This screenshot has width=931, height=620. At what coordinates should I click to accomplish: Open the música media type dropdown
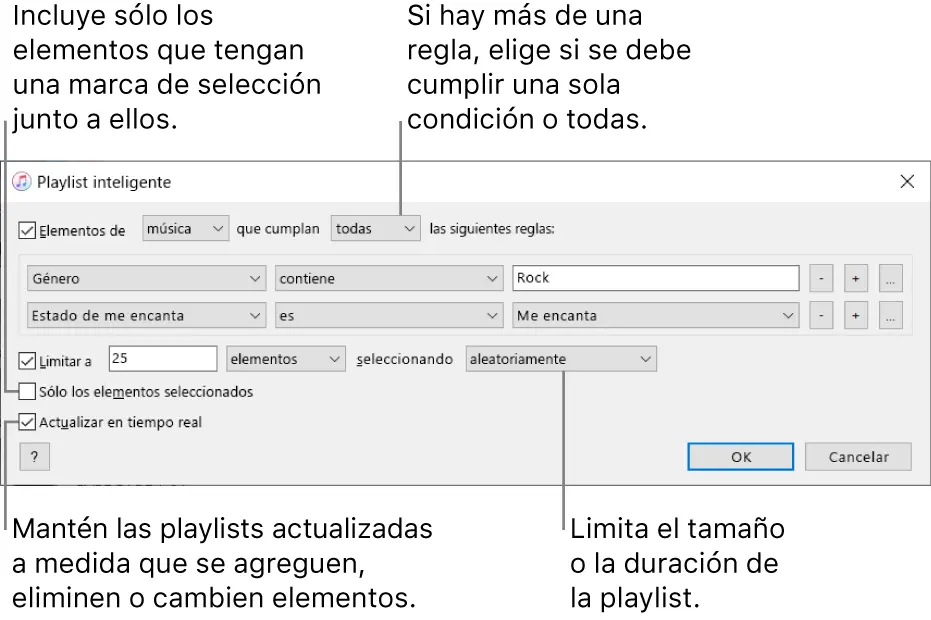(185, 229)
